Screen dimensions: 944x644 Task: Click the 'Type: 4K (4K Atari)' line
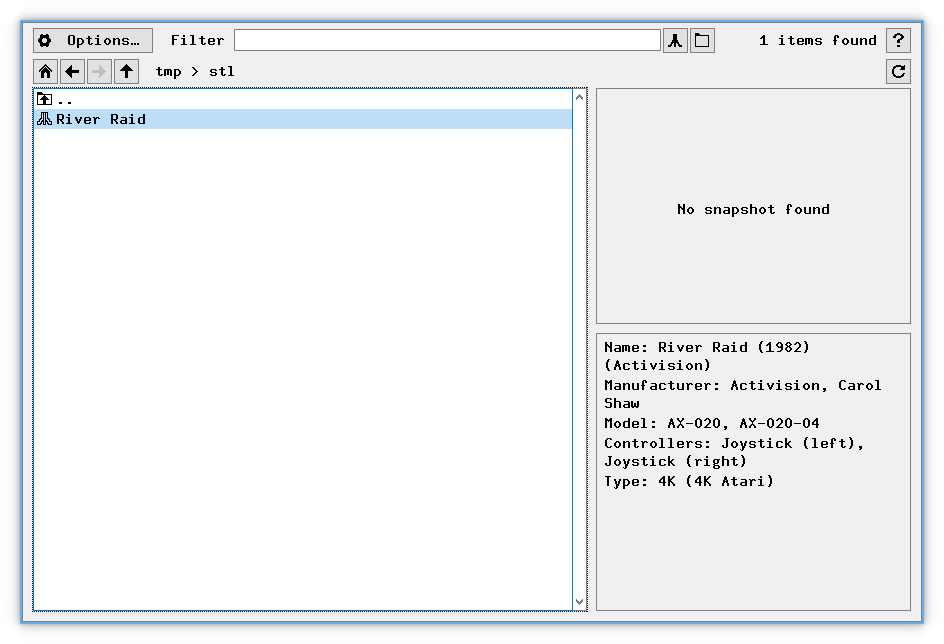[x=689, y=481]
